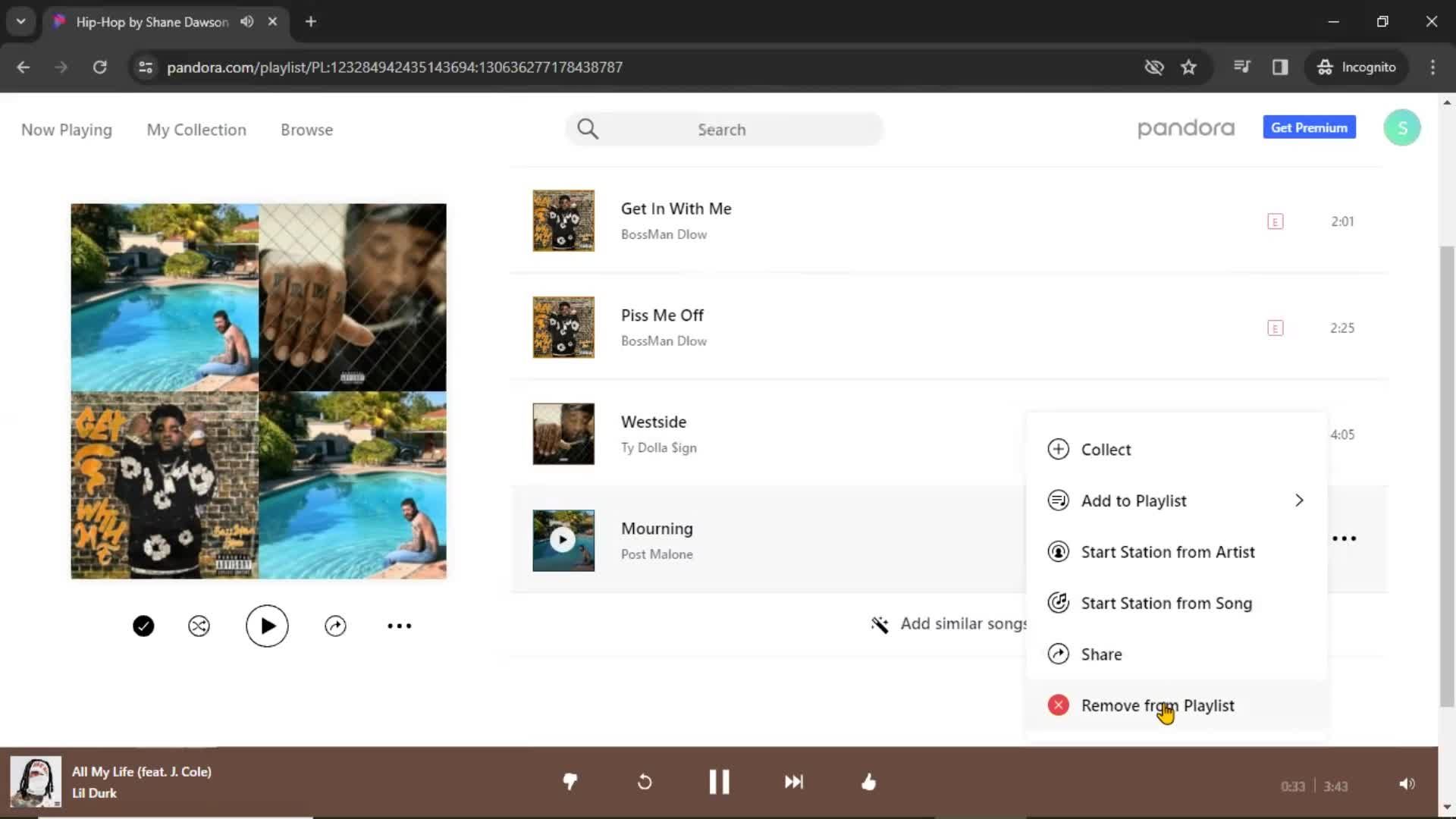Click Westside album thumbnail
Image resolution: width=1456 pixels, height=819 pixels.
point(563,434)
